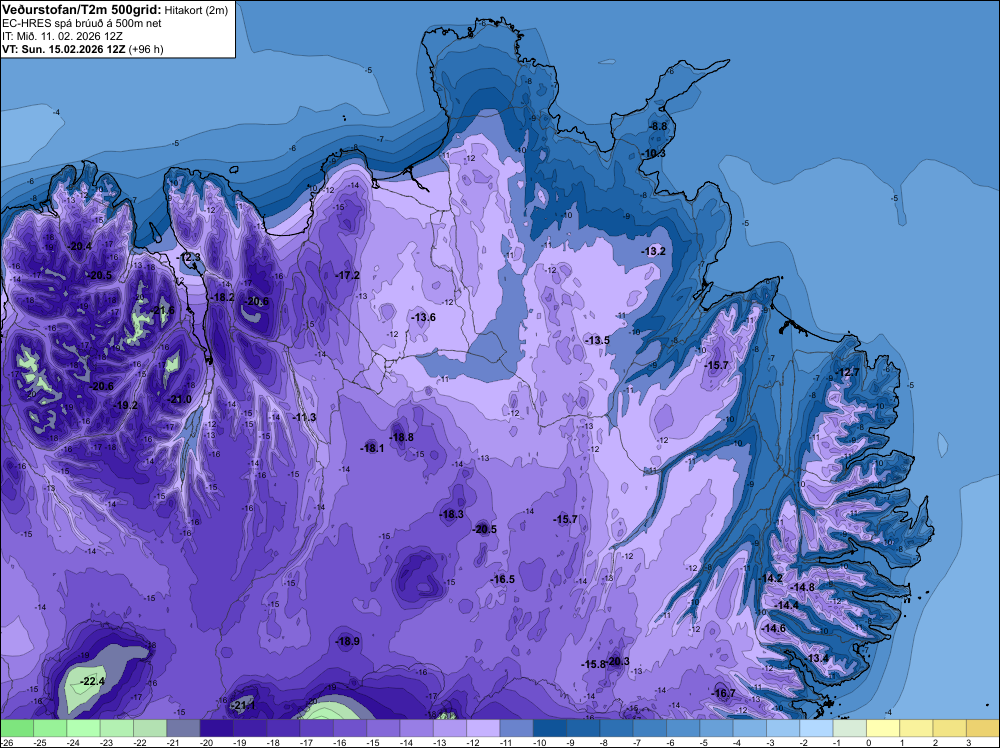Click the -13.2 temperature value
1000x748 pixels.
(654, 251)
